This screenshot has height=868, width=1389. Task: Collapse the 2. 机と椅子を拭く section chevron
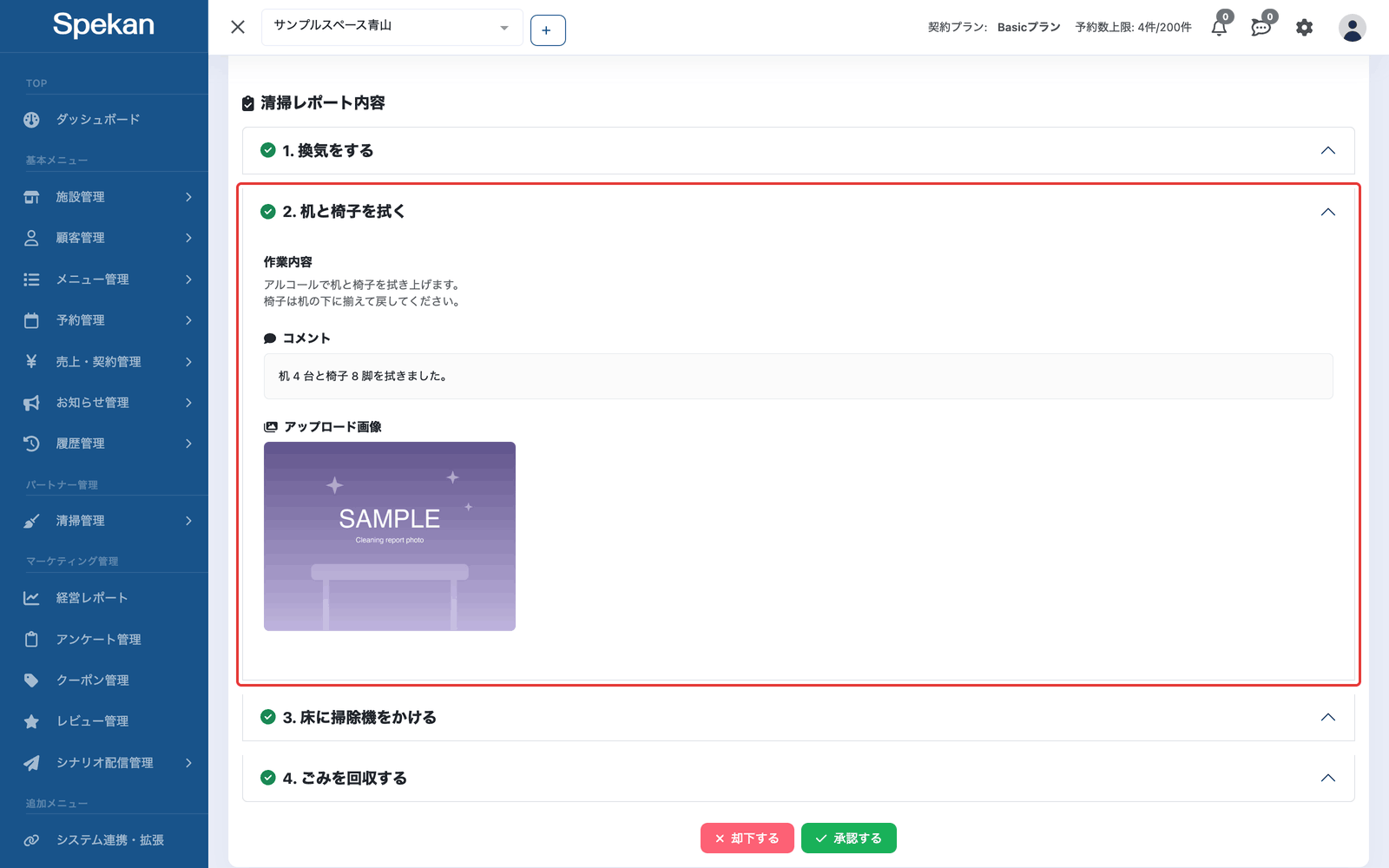tap(1327, 212)
